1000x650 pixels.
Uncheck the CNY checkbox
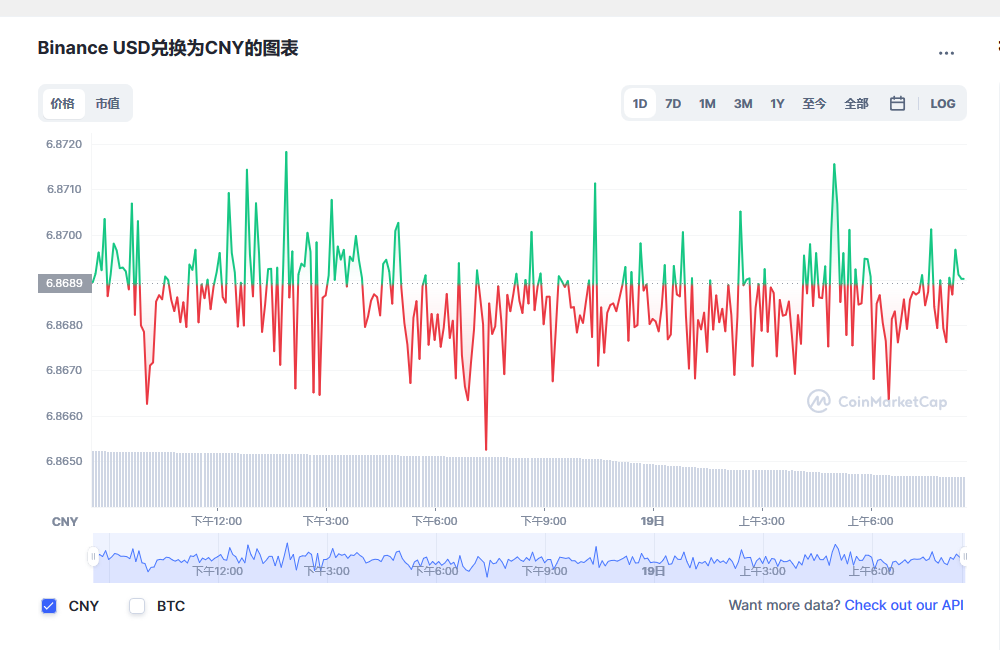click(49, 606)
